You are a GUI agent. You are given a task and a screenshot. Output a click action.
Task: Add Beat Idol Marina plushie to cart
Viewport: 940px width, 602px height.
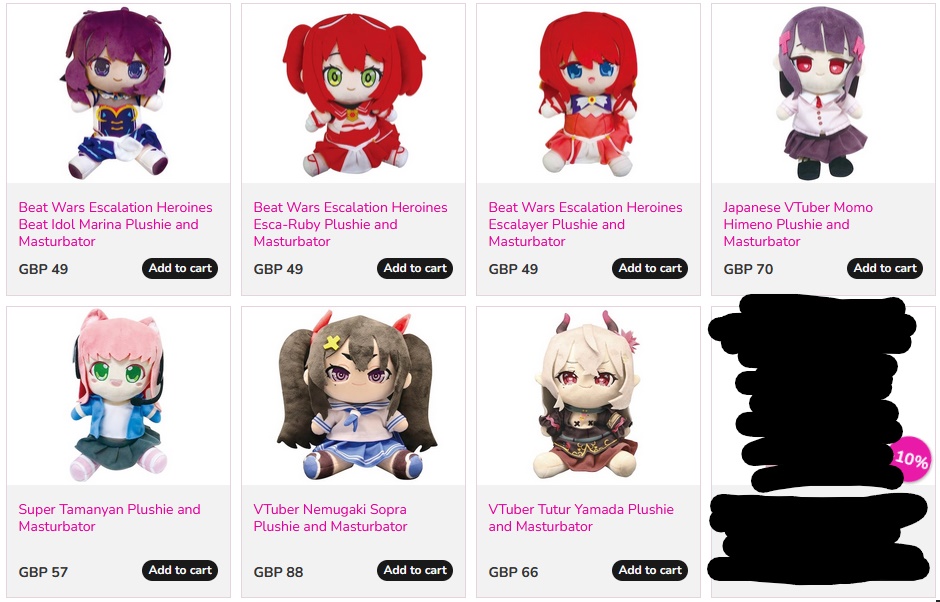click(180, 269)
